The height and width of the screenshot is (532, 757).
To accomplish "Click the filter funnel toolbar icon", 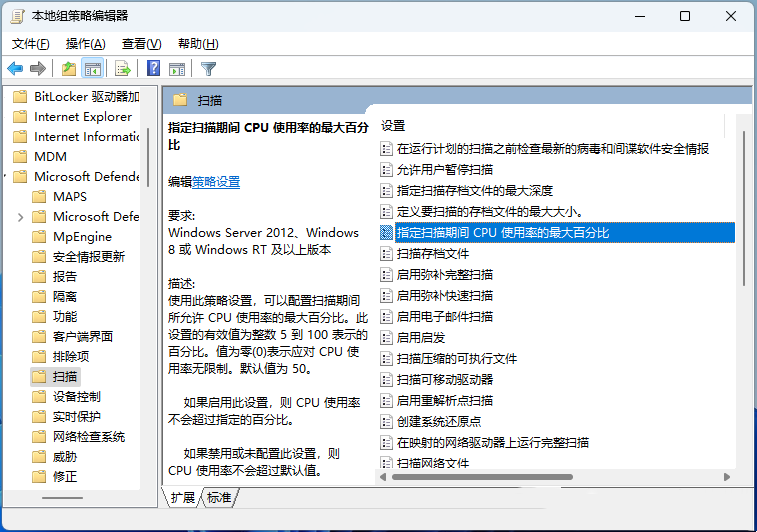I will click(208, 69).
